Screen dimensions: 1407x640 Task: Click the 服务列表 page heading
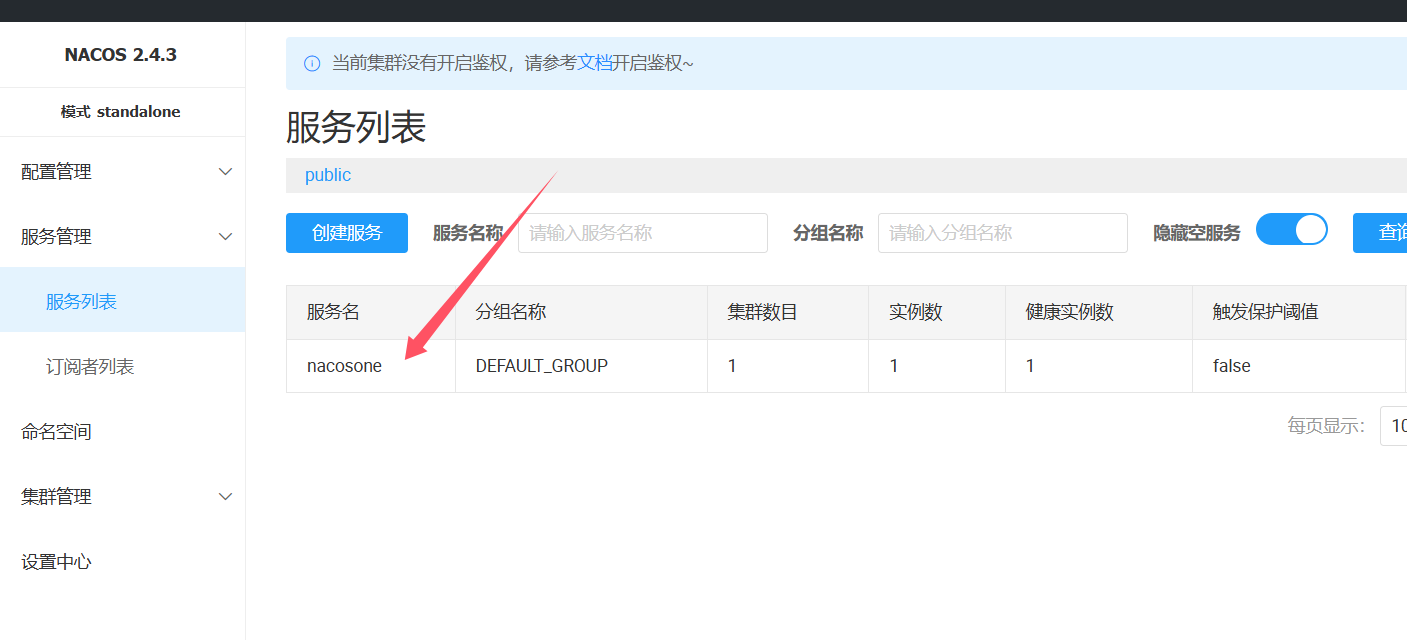(x=356, y=128)
